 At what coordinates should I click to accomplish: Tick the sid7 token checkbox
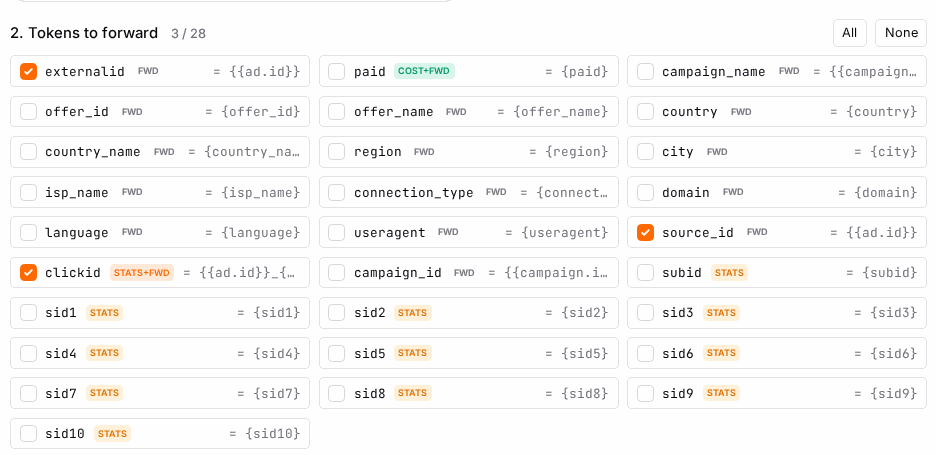[x=29, y=393]
